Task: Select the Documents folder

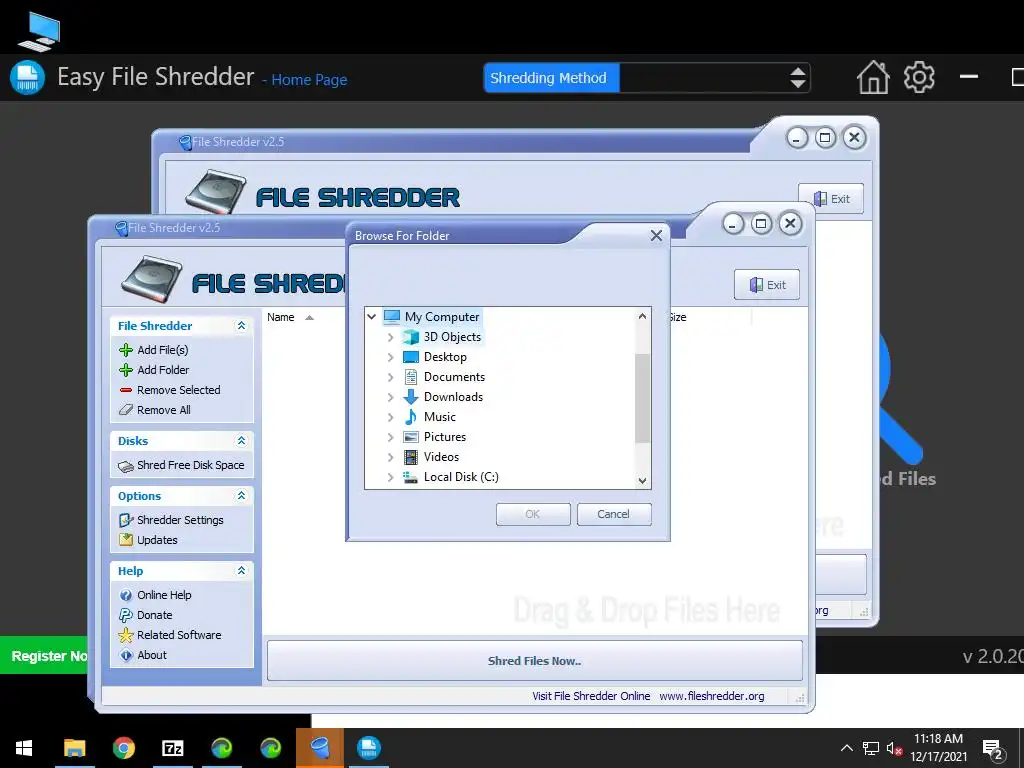Action: point(454,377)
